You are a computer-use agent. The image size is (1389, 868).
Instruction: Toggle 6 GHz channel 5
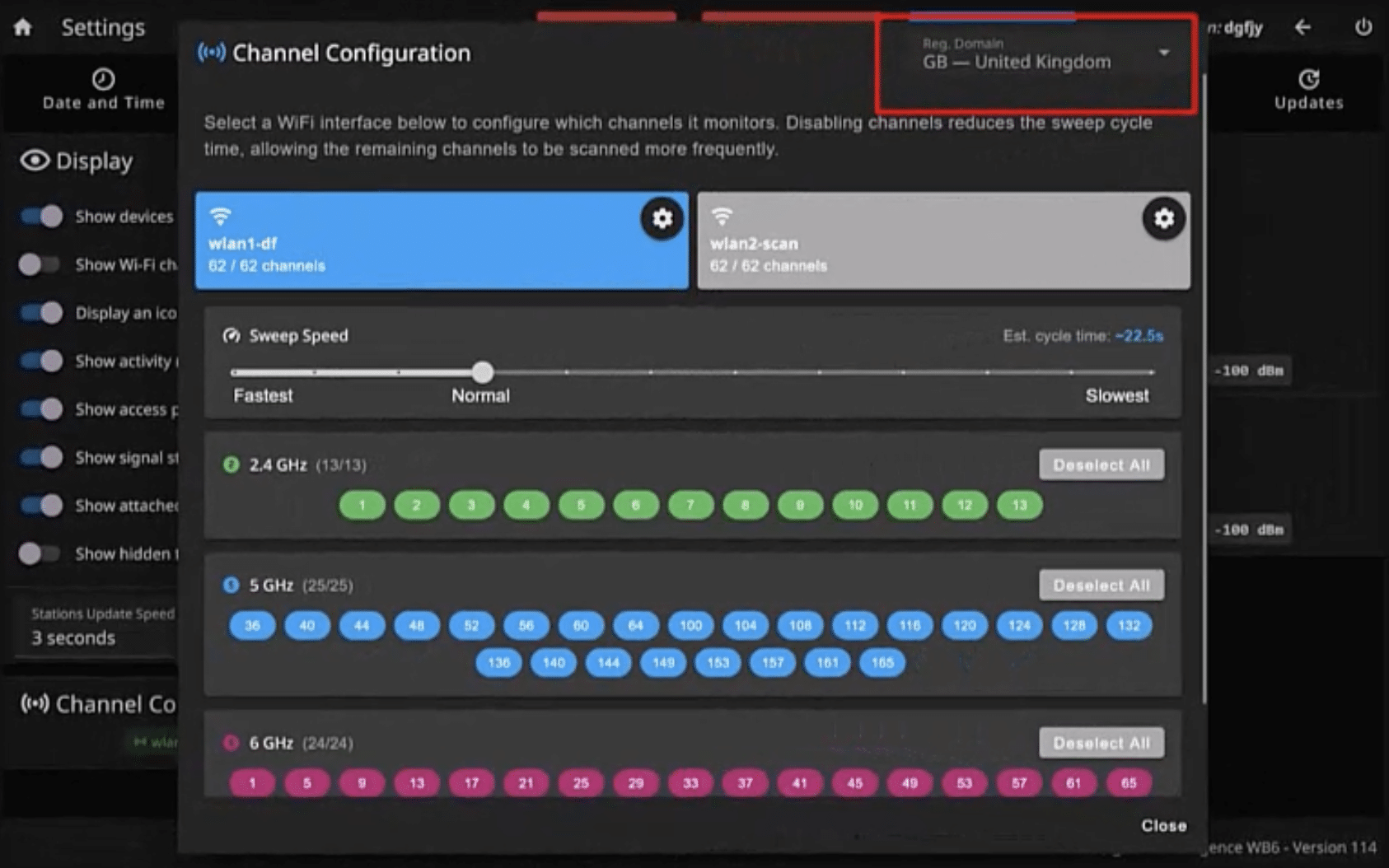click(307, 783)
